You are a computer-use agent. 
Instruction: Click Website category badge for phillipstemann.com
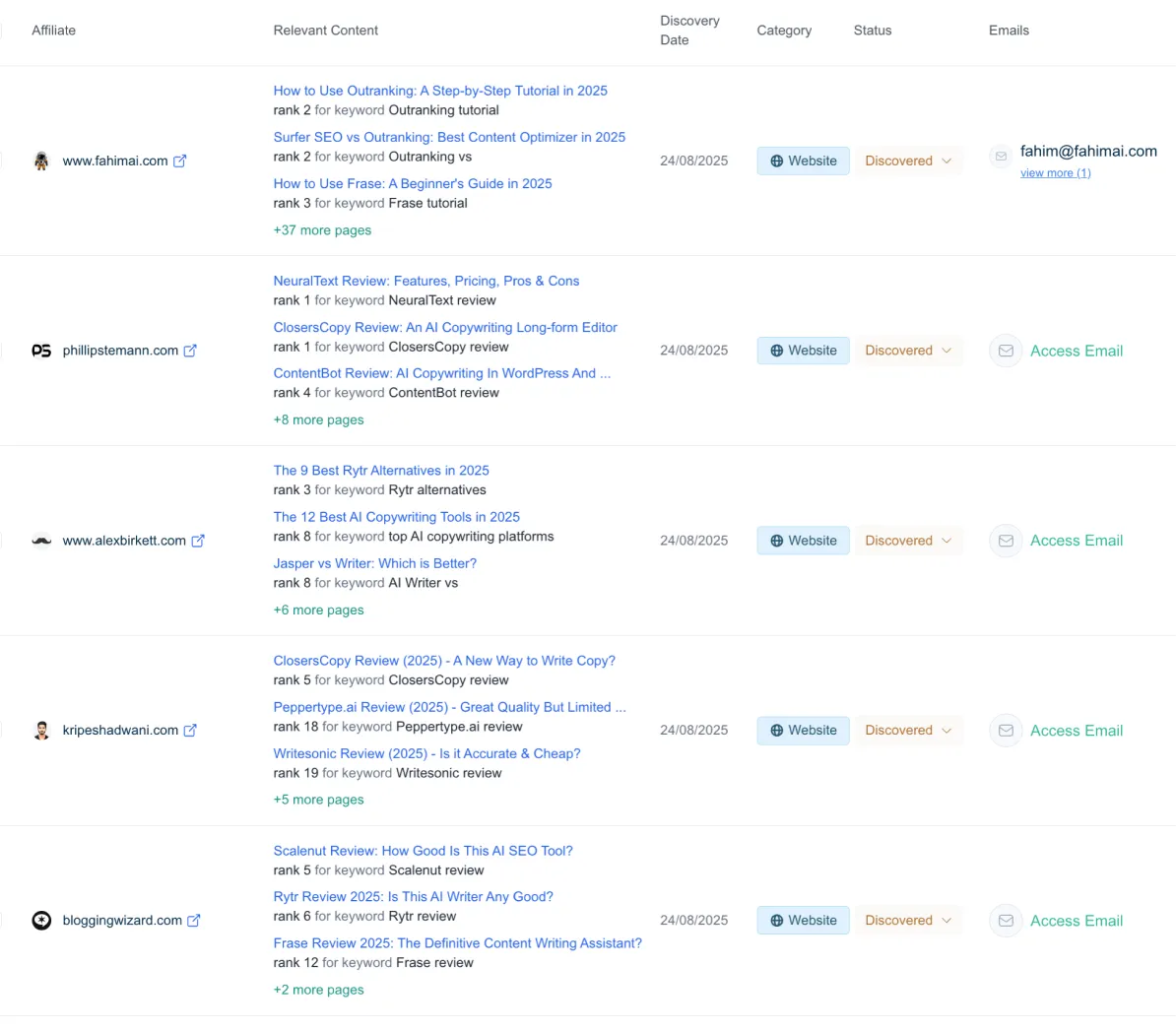tap(804, 351)
